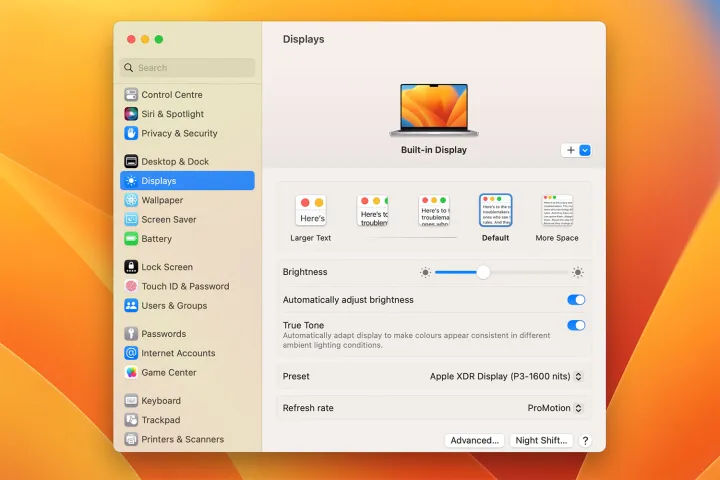
Task: Open the Refresh rate ProMotion dropdown
Action: [555, 408]
